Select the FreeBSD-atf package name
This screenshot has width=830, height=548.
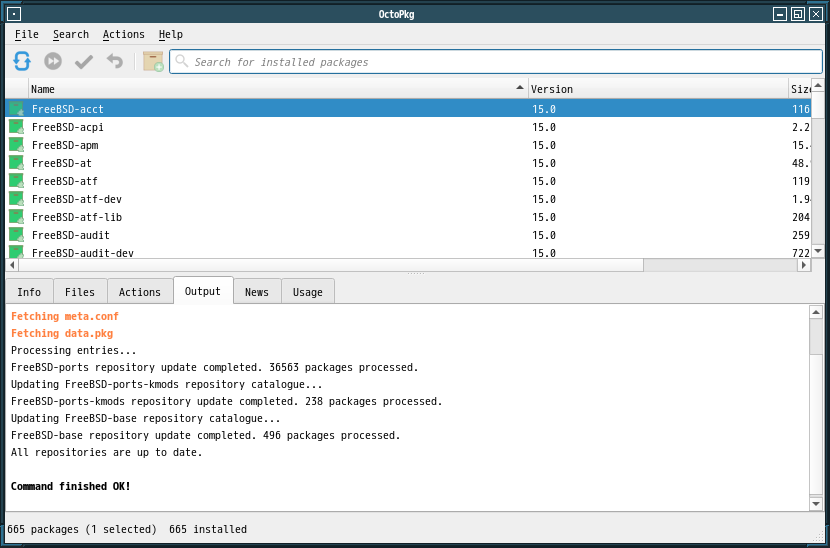point(65,181)
